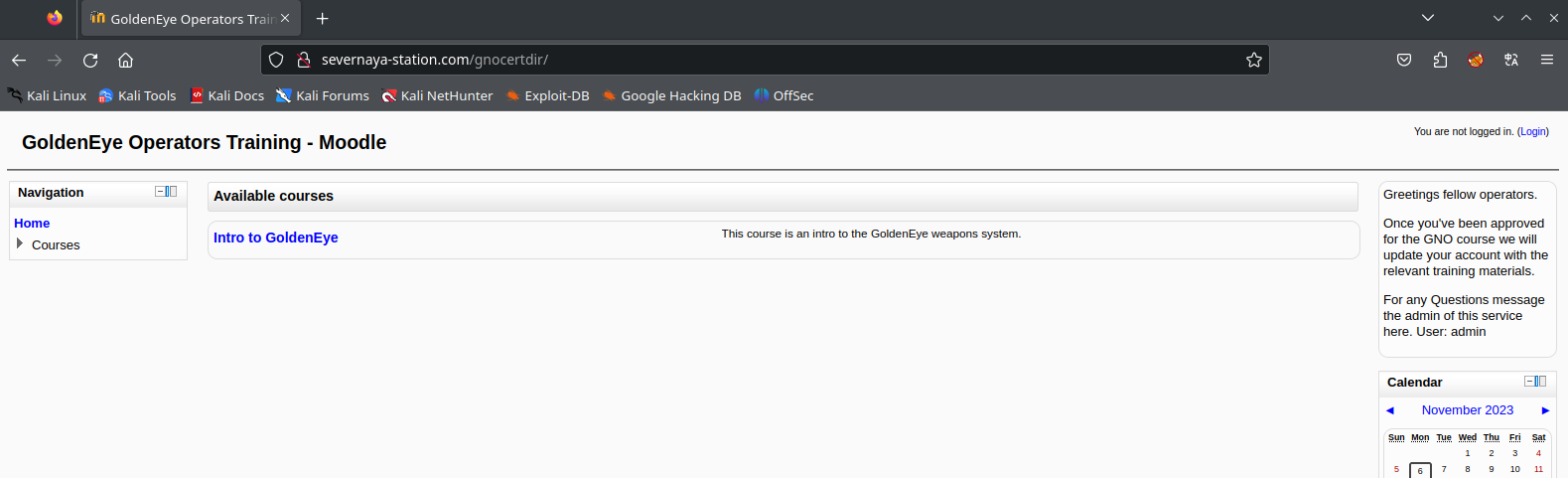Open the Intro to GoldenEye course
The width and height of the screenshot is (1568, 478).
pos(275,238)
